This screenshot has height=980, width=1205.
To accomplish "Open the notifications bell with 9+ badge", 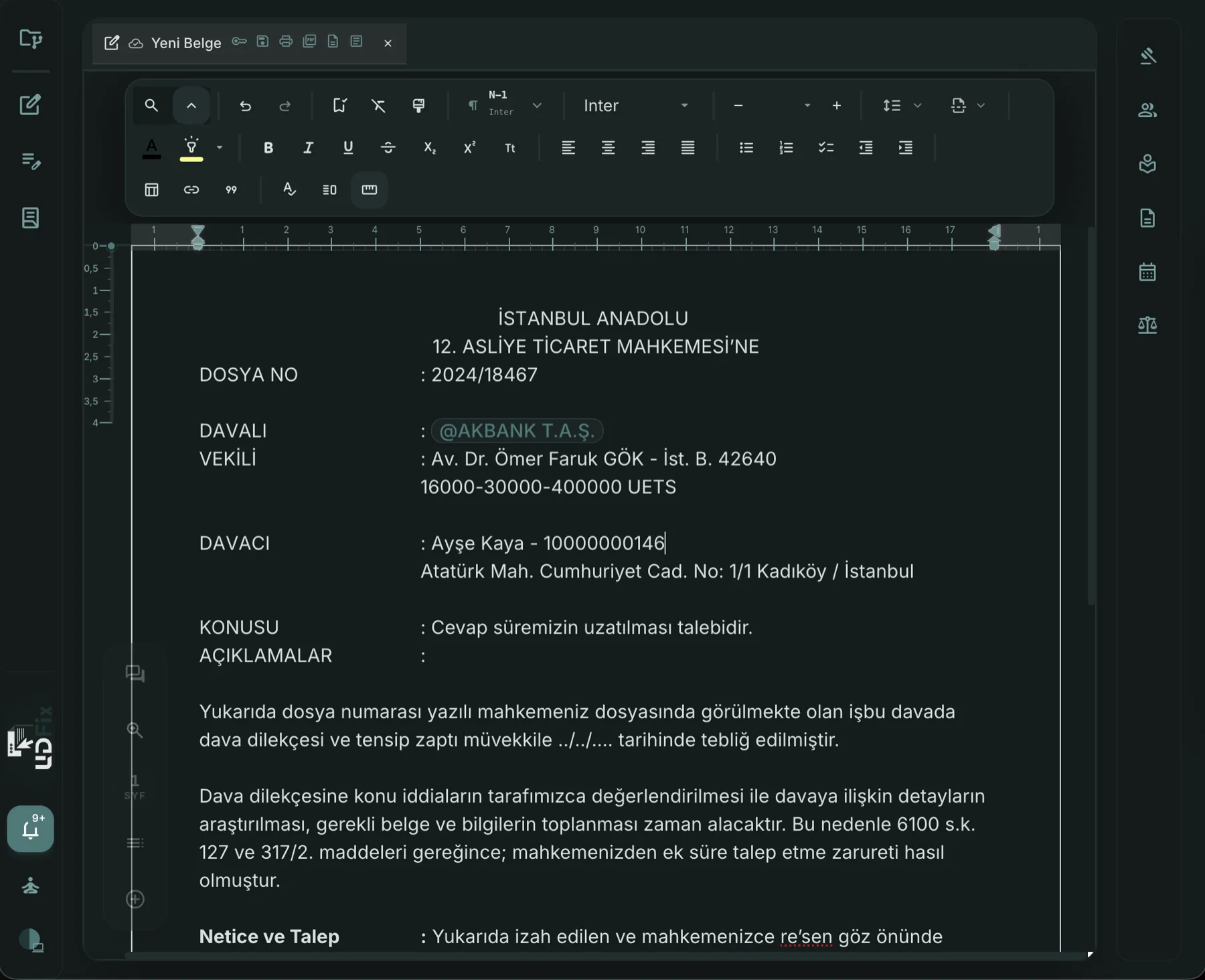I will point(31,829).
